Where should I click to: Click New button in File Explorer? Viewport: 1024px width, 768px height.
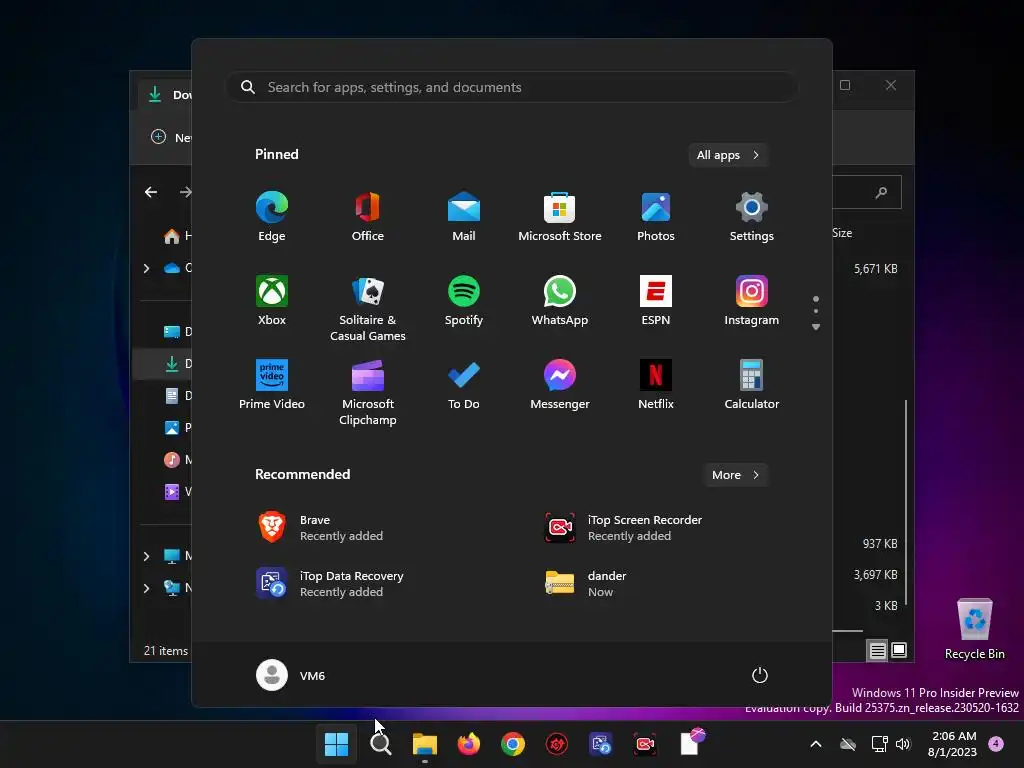tap(171, 137)
